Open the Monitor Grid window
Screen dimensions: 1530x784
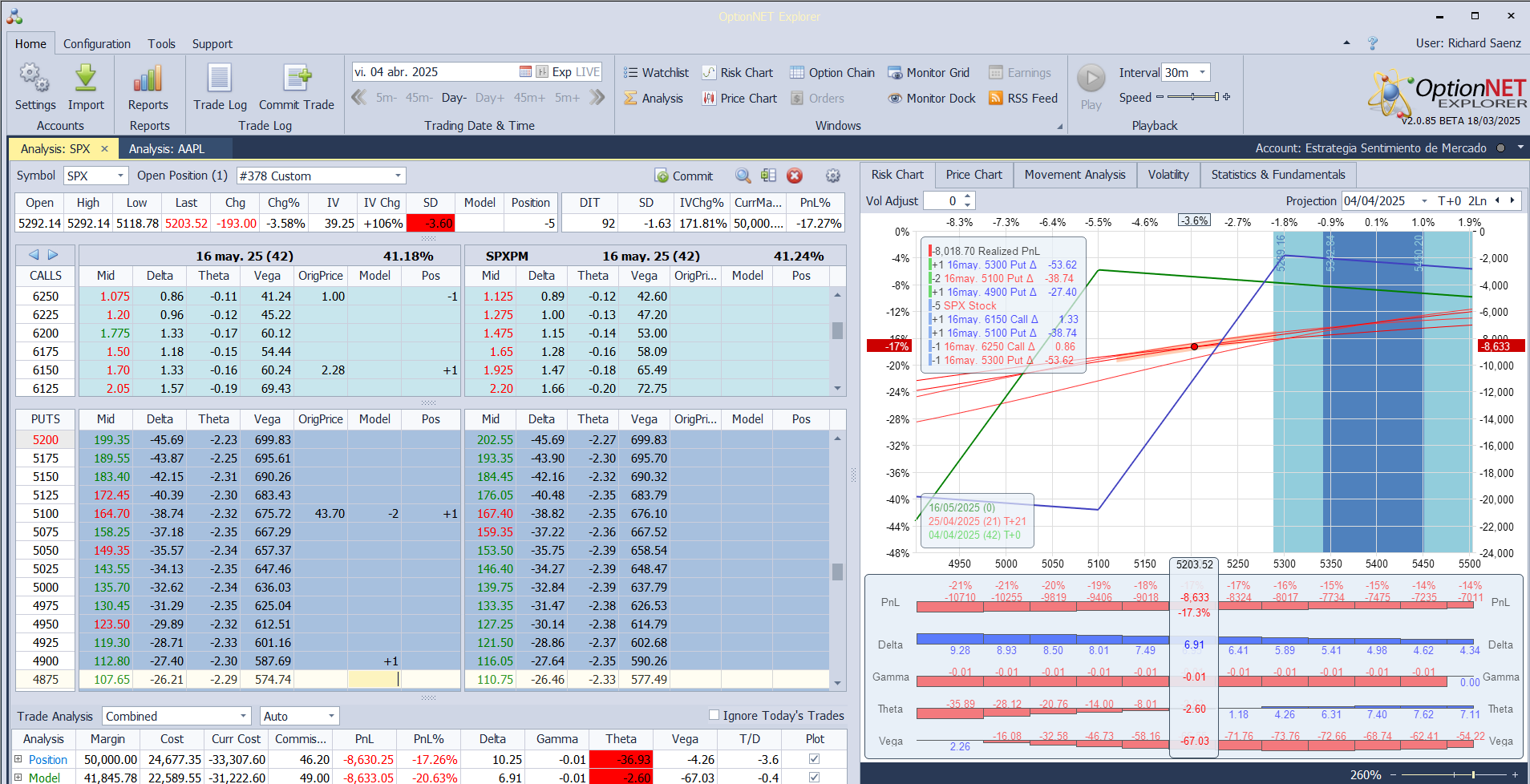929,72
